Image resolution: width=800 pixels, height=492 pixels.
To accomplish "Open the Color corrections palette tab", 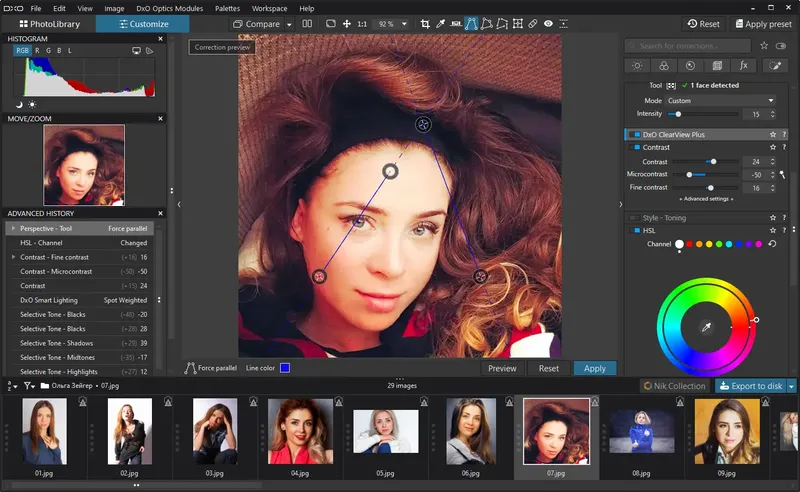I will [663, 66].
